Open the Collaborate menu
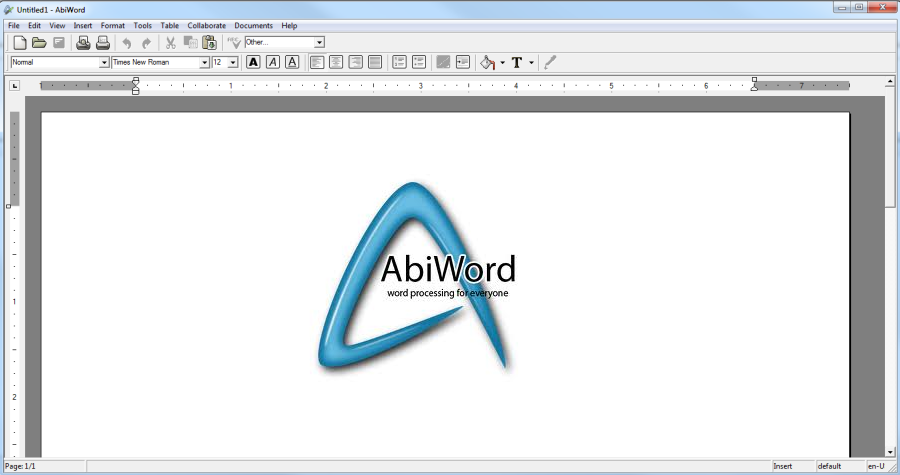Viewport: 900px width, 475px height. [207, 25]
